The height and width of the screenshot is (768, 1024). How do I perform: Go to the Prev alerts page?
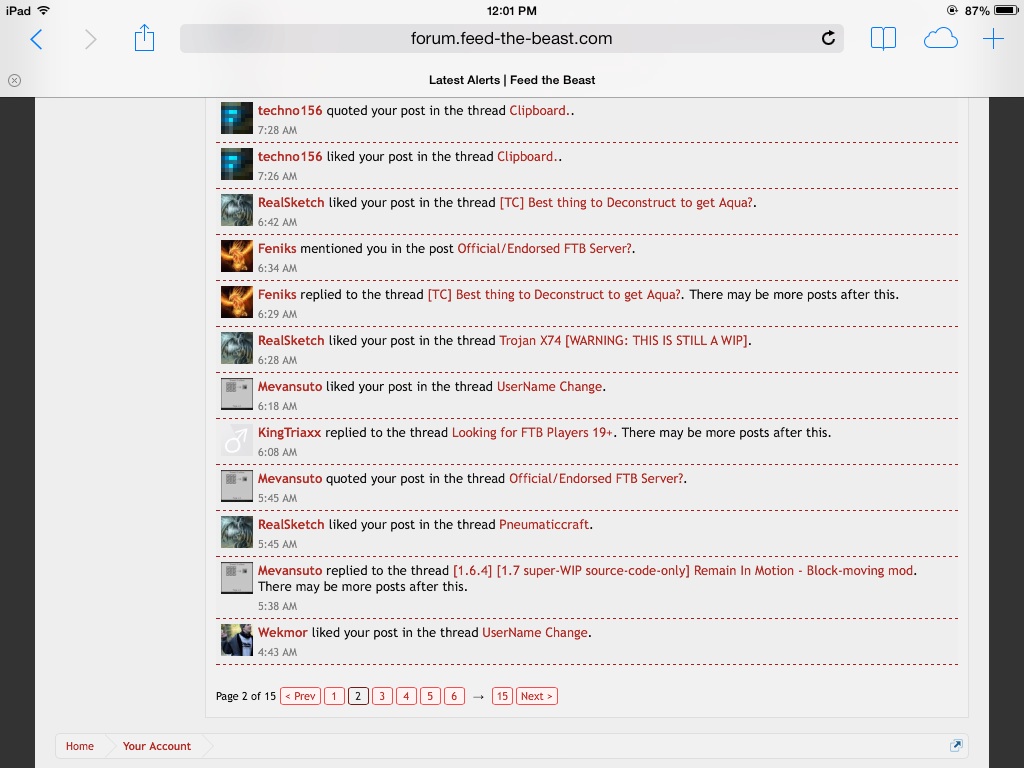click(x=300, y=696)
